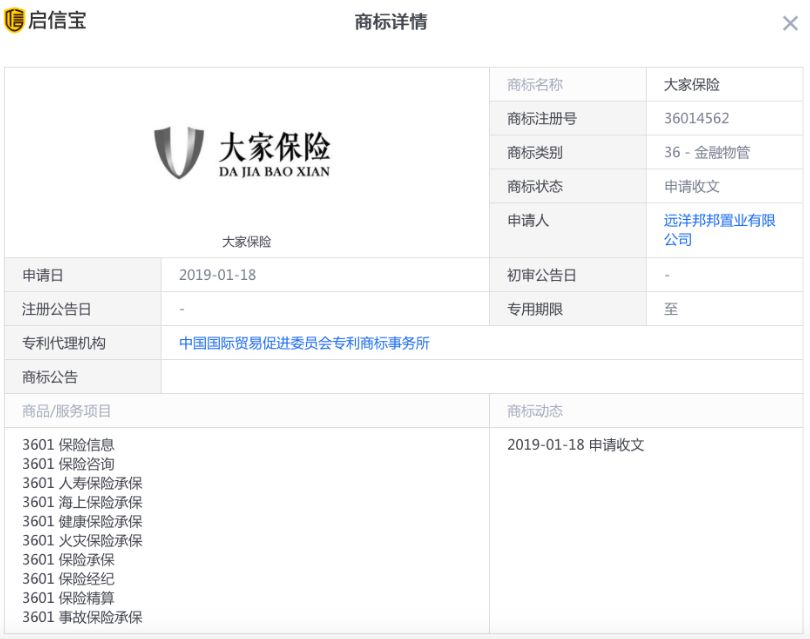Click the 3601 保险信息 service item
This screenshot has height=639, width=810.
point(68,445)
